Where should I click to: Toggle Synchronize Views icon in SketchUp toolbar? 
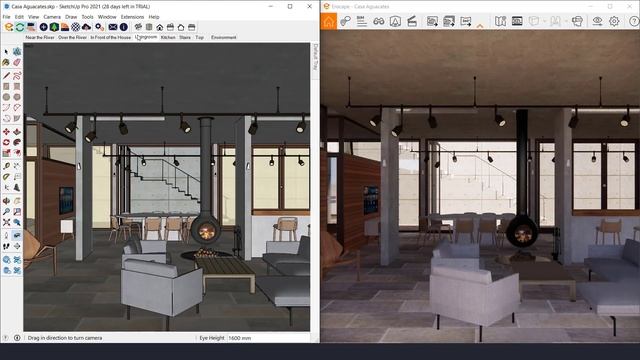(x=31, y=27)
